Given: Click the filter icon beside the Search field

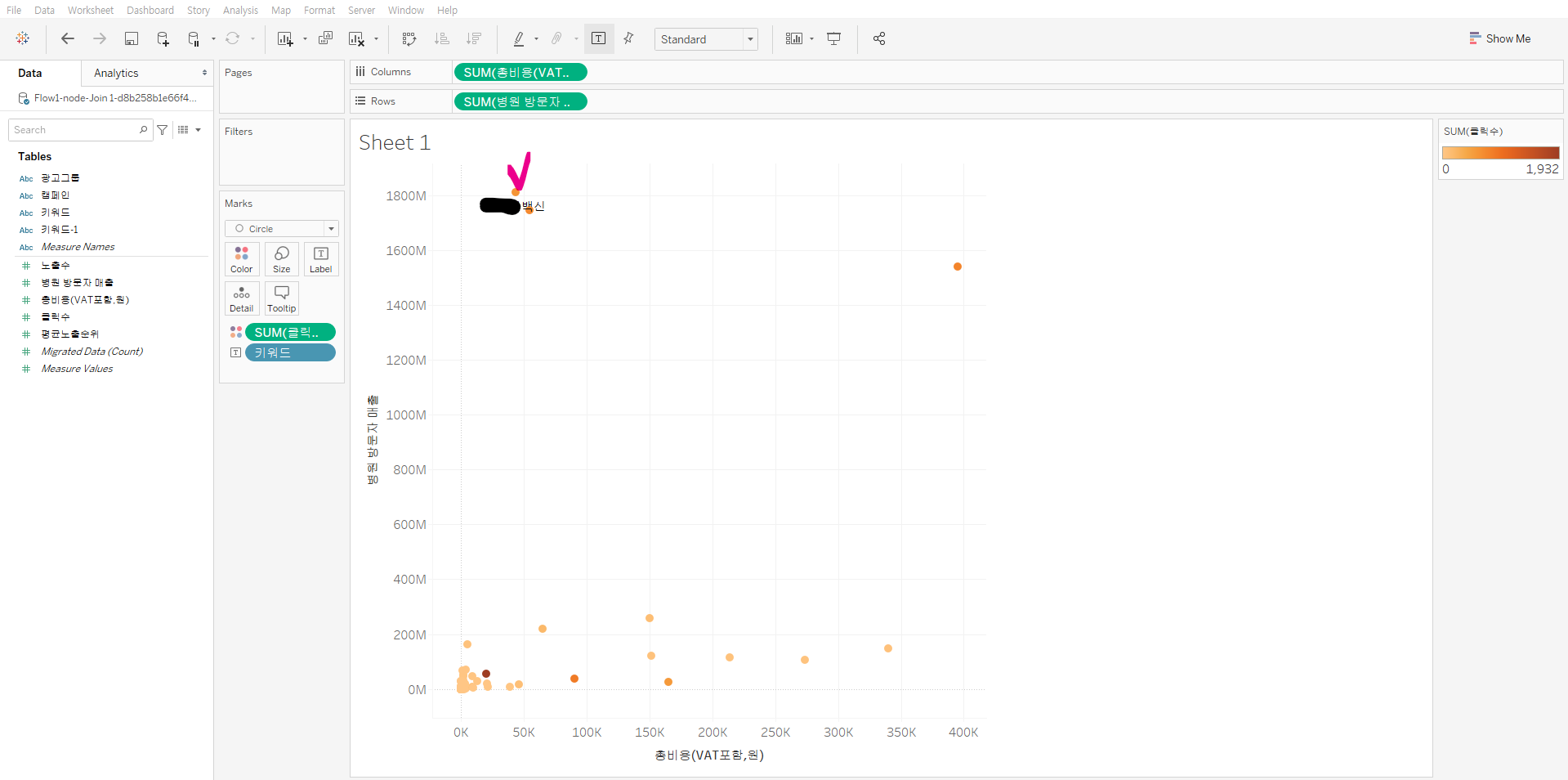Looking at the screenshot, I should tap(163, 130).
